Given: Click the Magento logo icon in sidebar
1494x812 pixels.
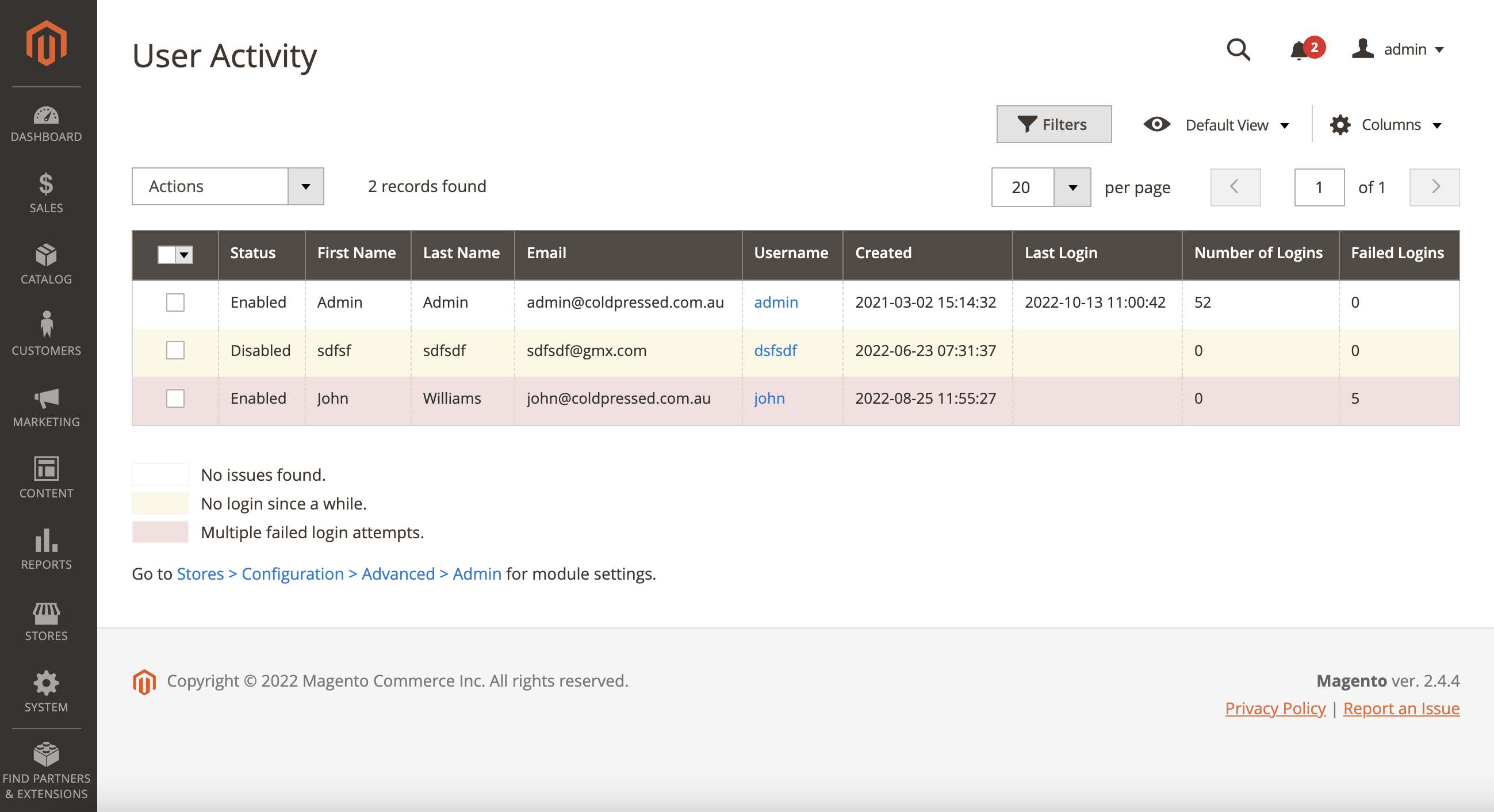Looking at the screenshot, I should click(x=47, y=43).
